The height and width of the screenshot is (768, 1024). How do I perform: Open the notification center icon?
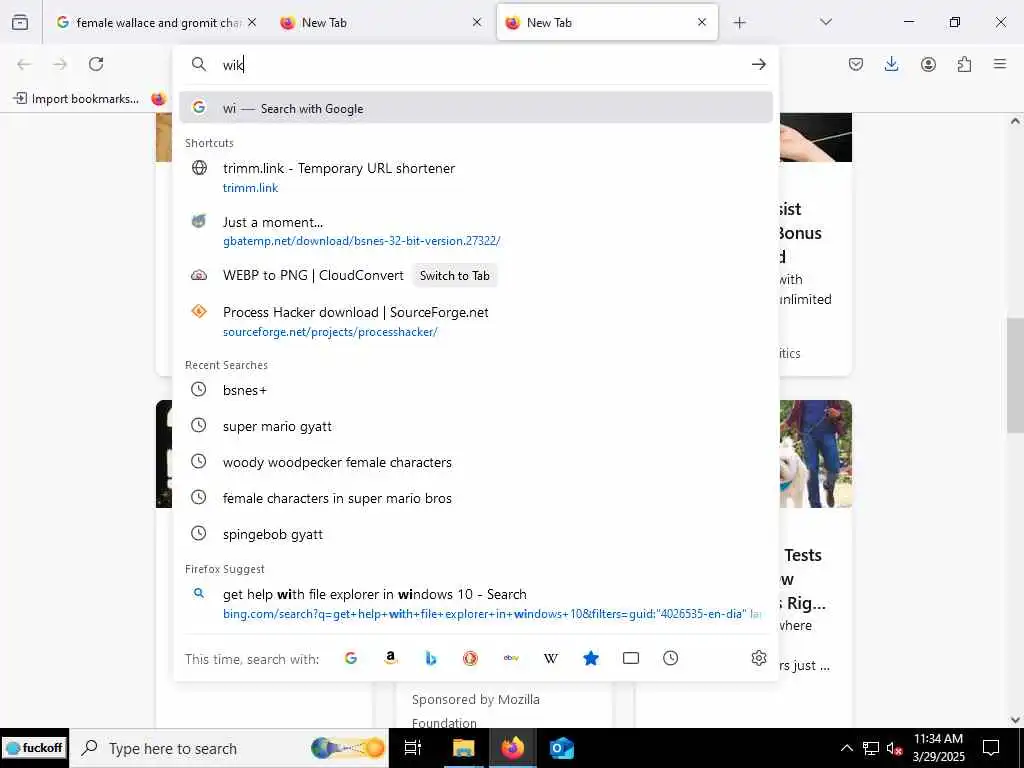[x=991, y=748]
